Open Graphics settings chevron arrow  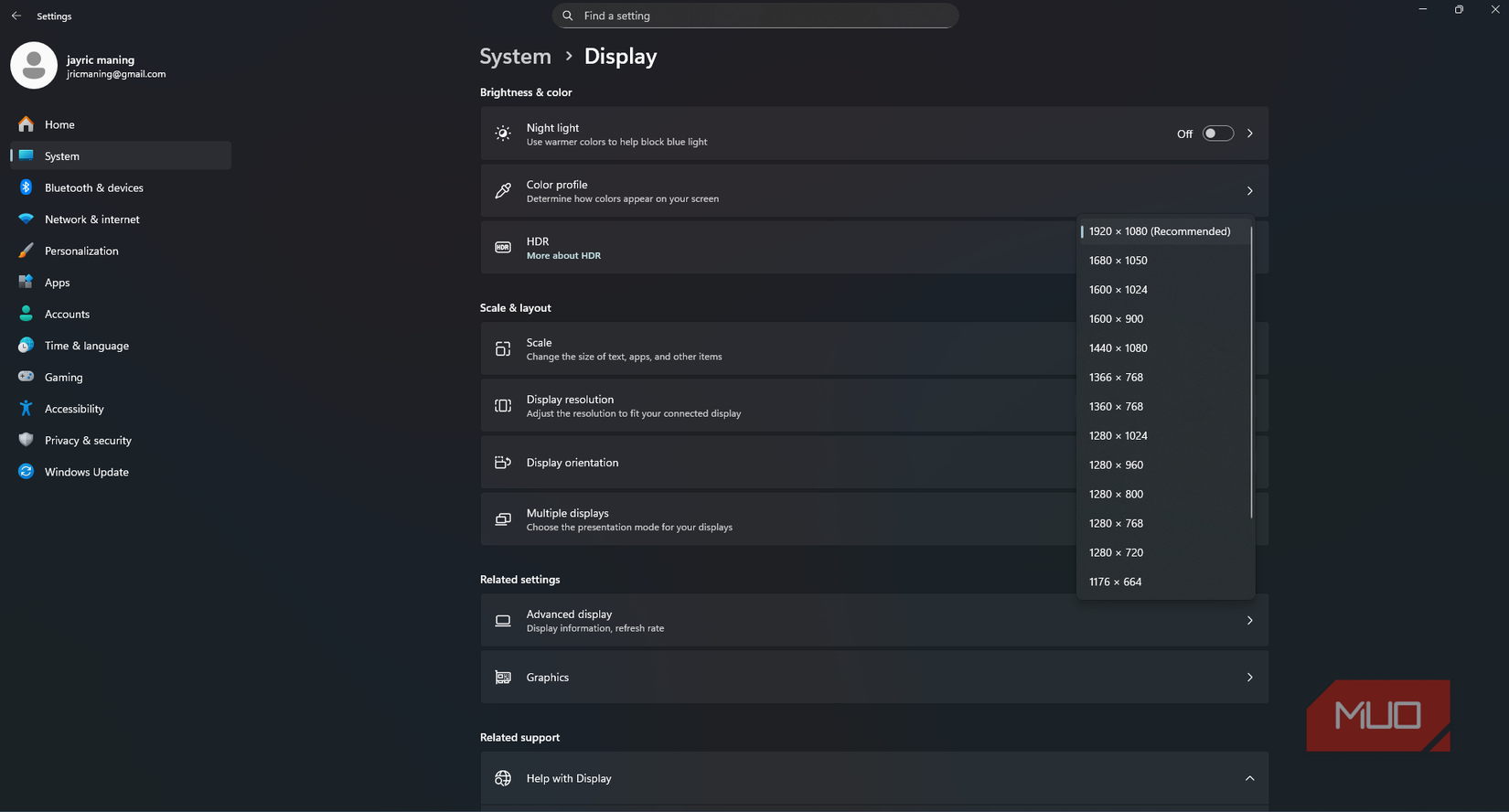point(1250,677)
